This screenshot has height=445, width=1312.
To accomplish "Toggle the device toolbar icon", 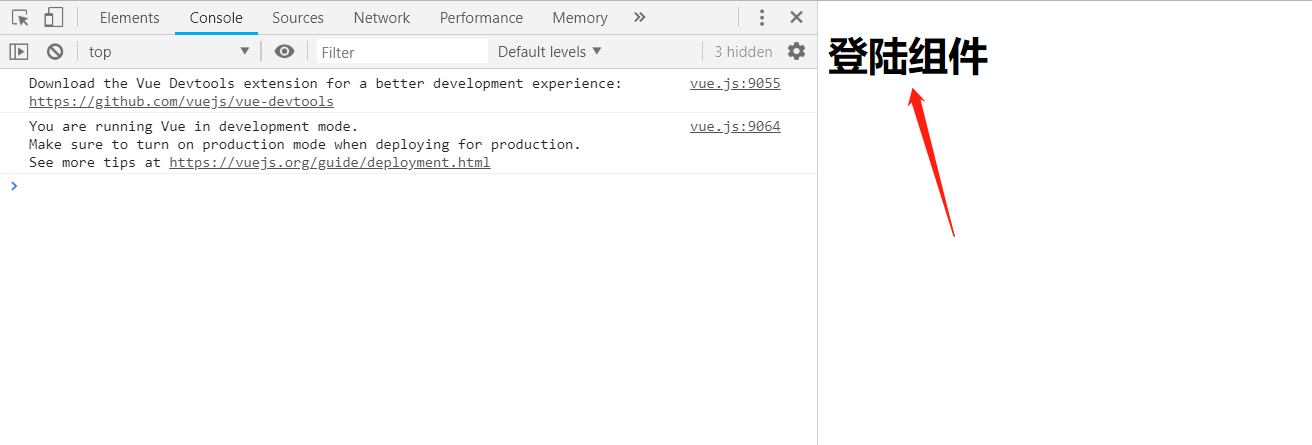I will pos(53,17).
